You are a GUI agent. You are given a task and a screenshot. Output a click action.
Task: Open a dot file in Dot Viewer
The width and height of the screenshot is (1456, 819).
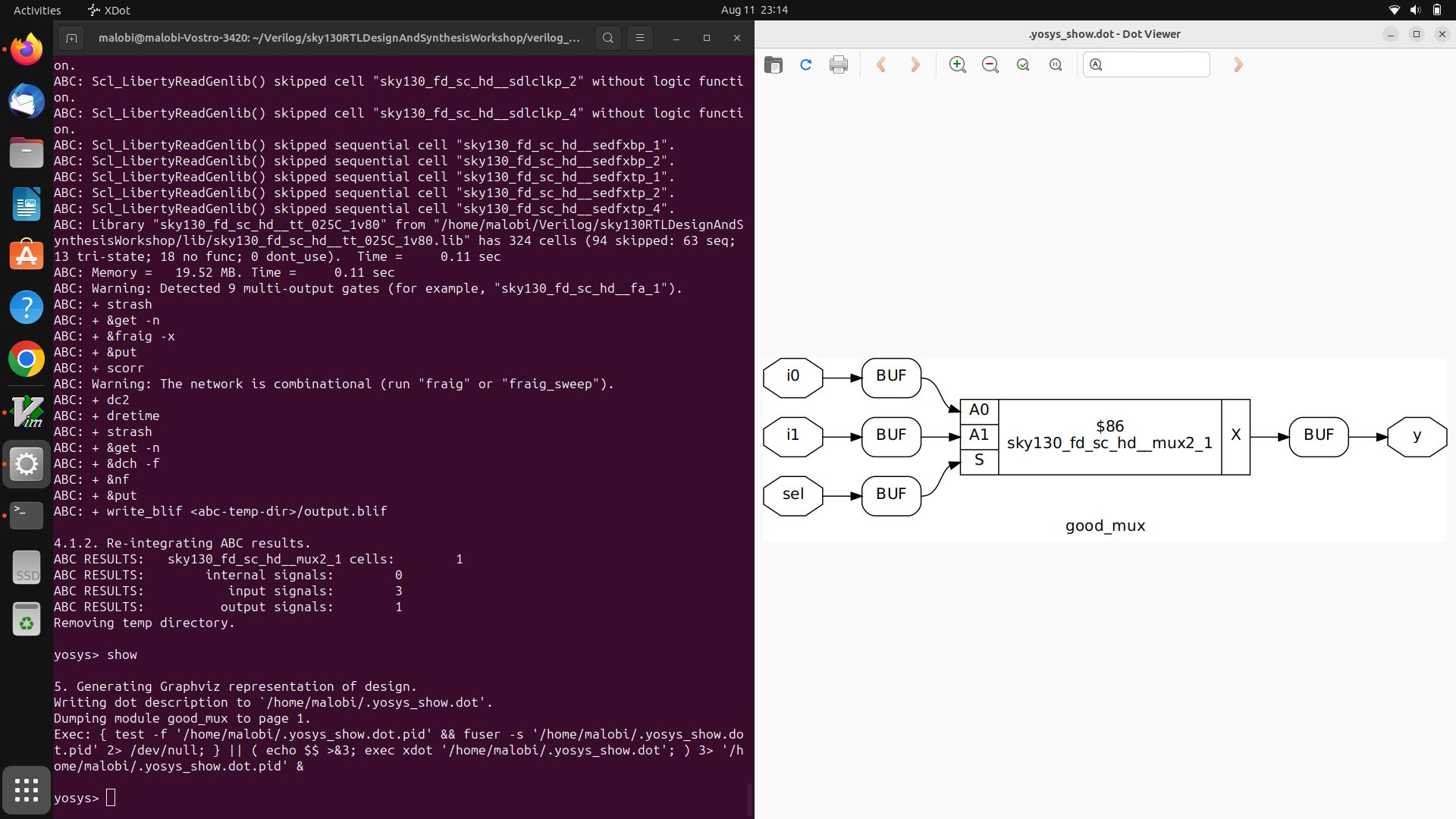click(773, 64)
